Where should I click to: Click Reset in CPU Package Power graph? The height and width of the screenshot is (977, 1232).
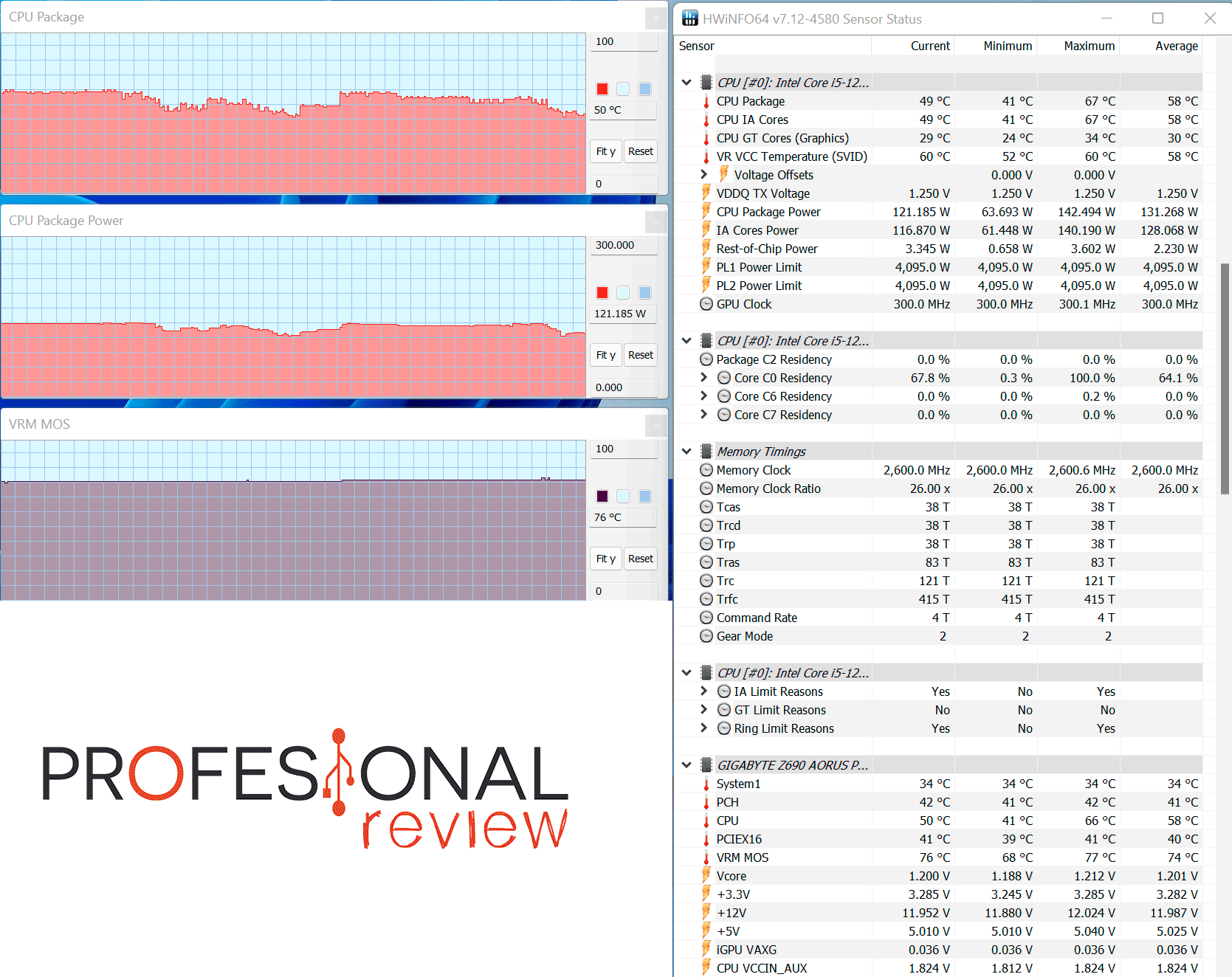pos(641,355)
